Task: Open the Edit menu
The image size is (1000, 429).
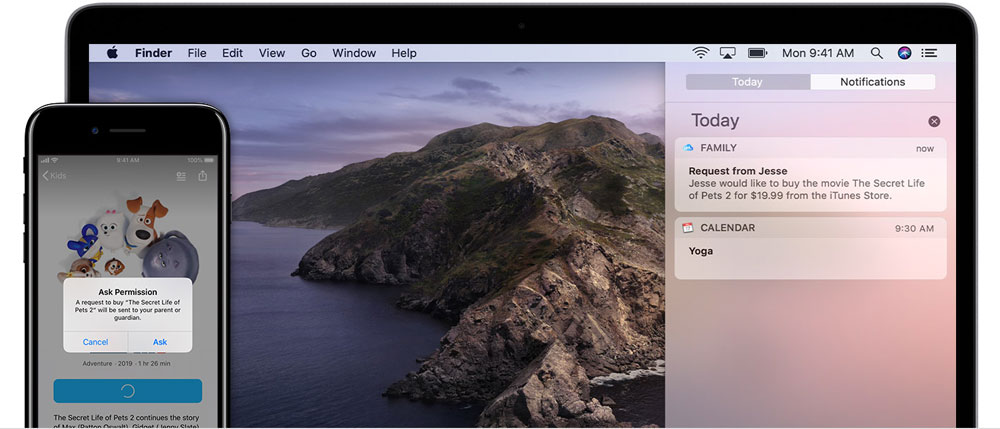Action: (232, 53)
